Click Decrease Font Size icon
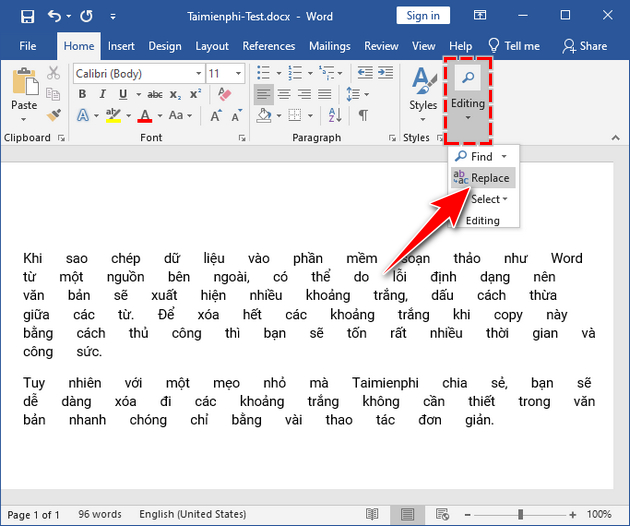 [237, 115]
